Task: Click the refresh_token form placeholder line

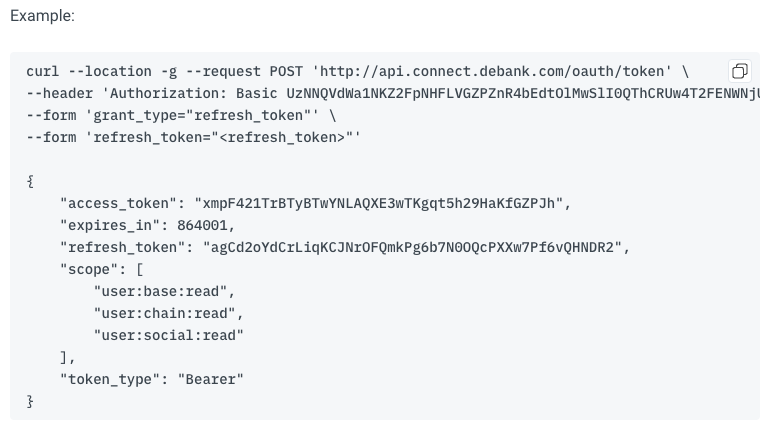Action: click(195, 137)
